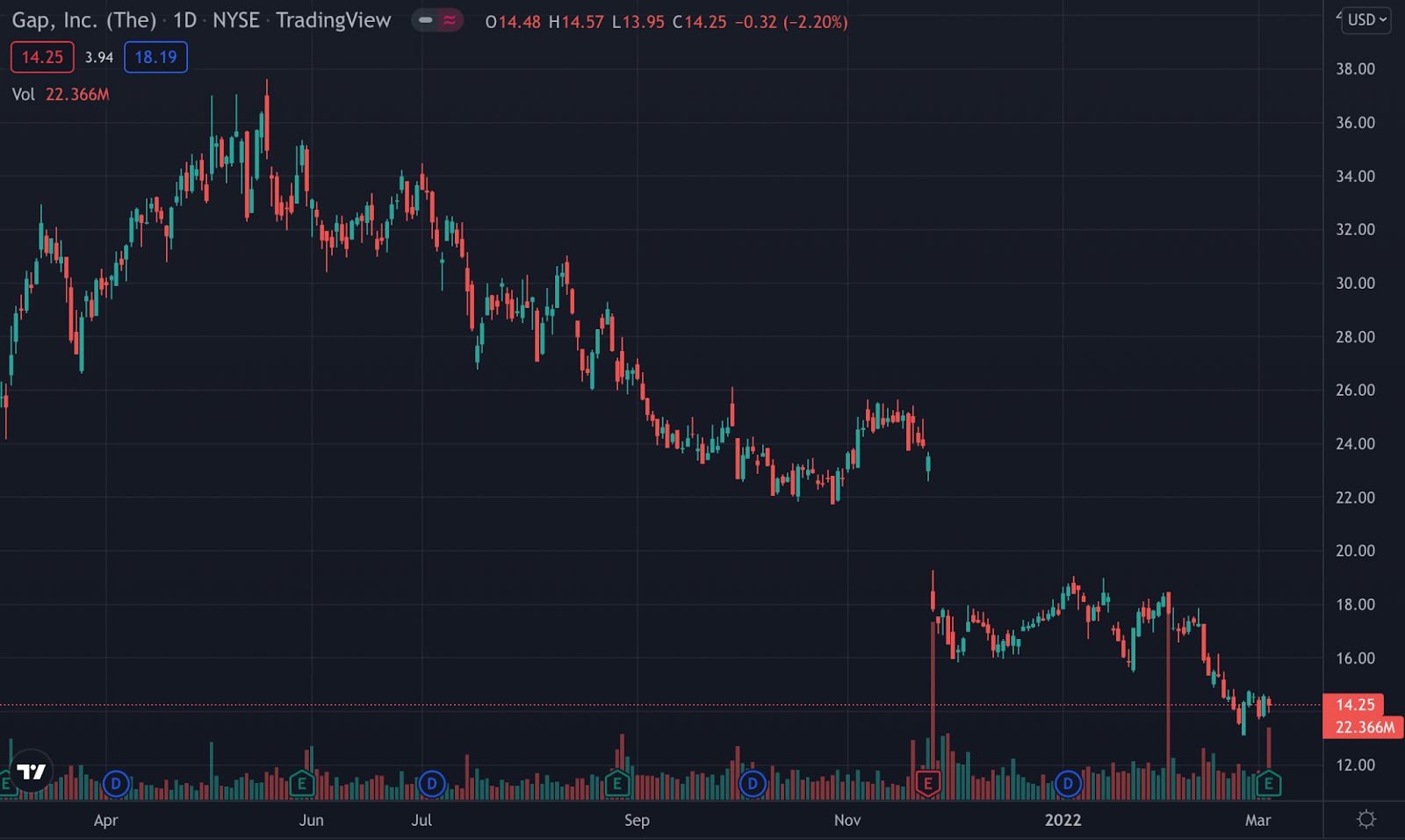Click the Sep label on time axis
Viewport: 1405px width, 840px height.
click(x=637, y=821)
